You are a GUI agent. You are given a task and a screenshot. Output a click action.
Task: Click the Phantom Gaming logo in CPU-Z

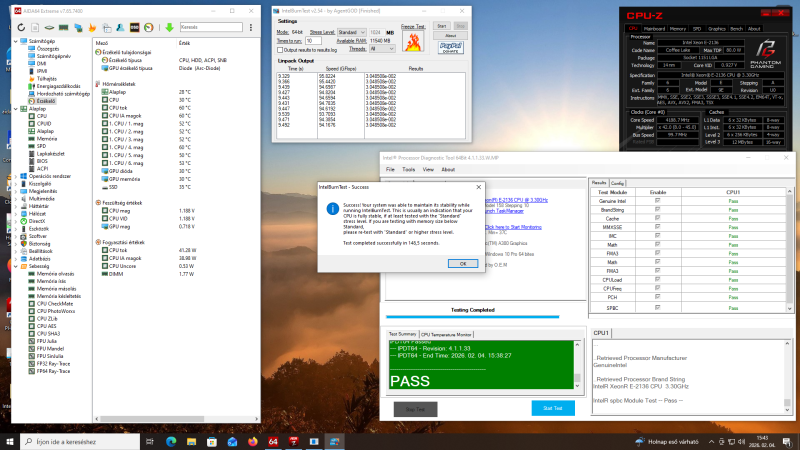tap(765, 55)
